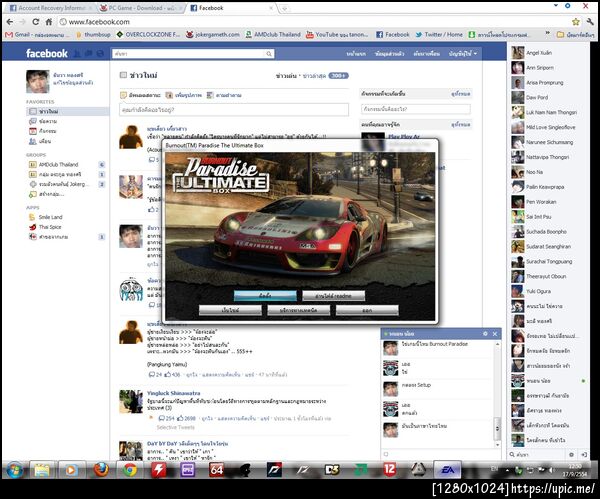
Task: Open the media player taskbar icon
Action: (71, 470)
